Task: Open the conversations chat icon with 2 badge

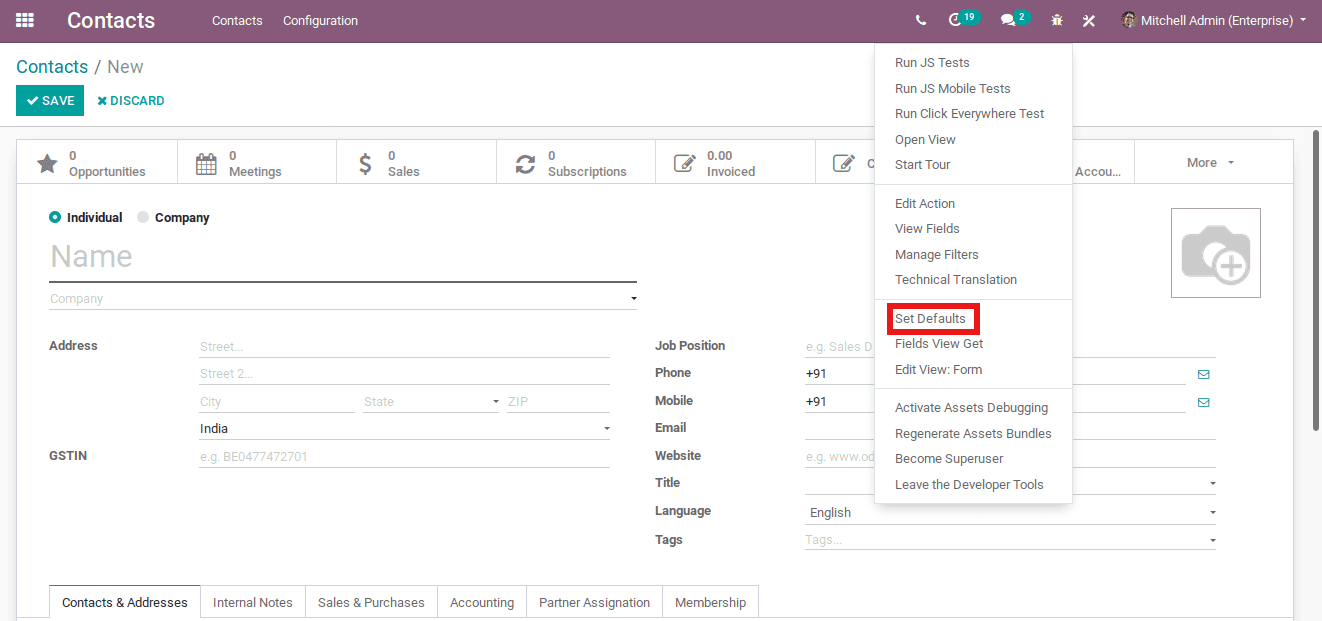Action: (1014, 19)
